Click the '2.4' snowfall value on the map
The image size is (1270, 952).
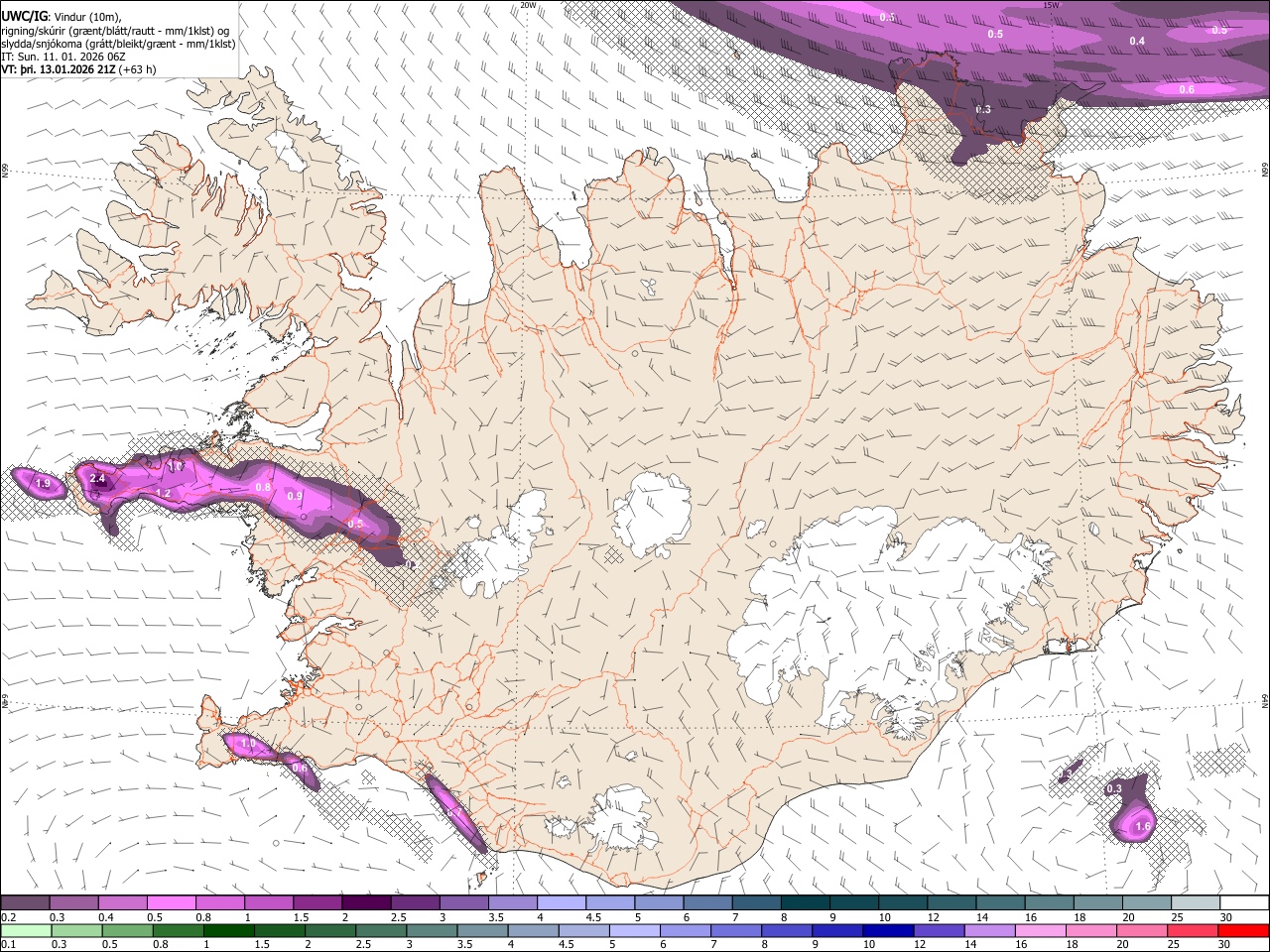click(97, 479)
